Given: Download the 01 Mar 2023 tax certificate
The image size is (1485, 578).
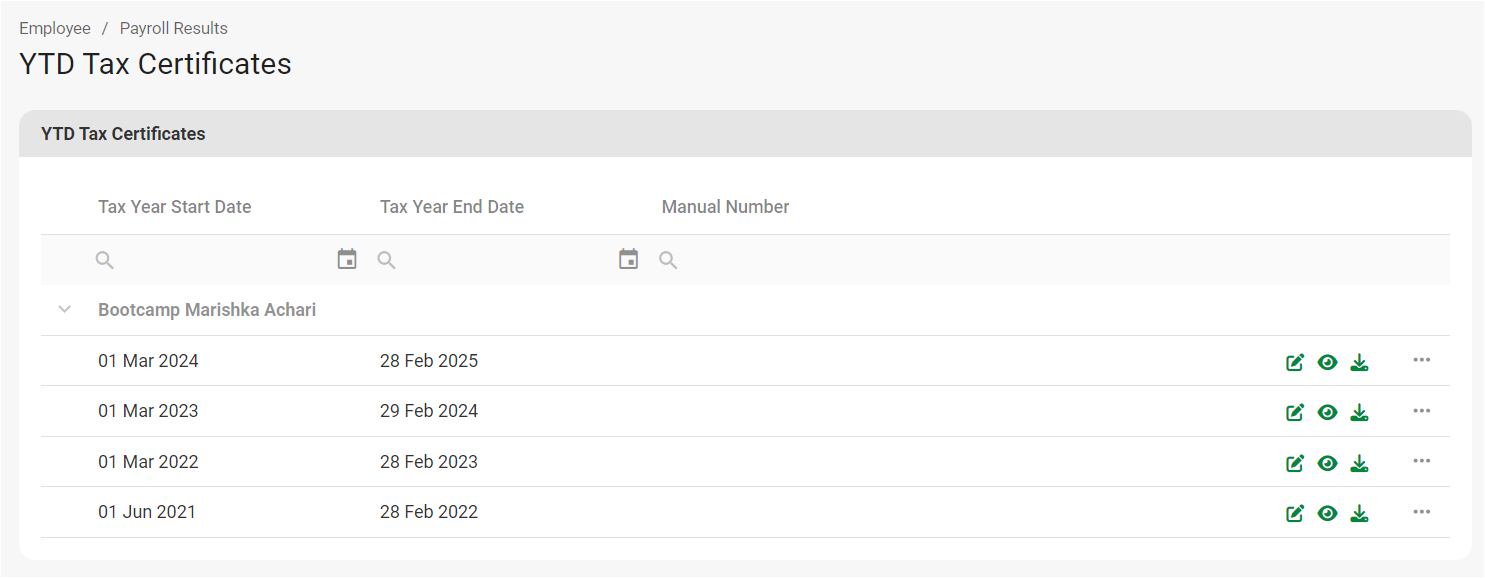Looking at the screenshot, I should 1359,412.
